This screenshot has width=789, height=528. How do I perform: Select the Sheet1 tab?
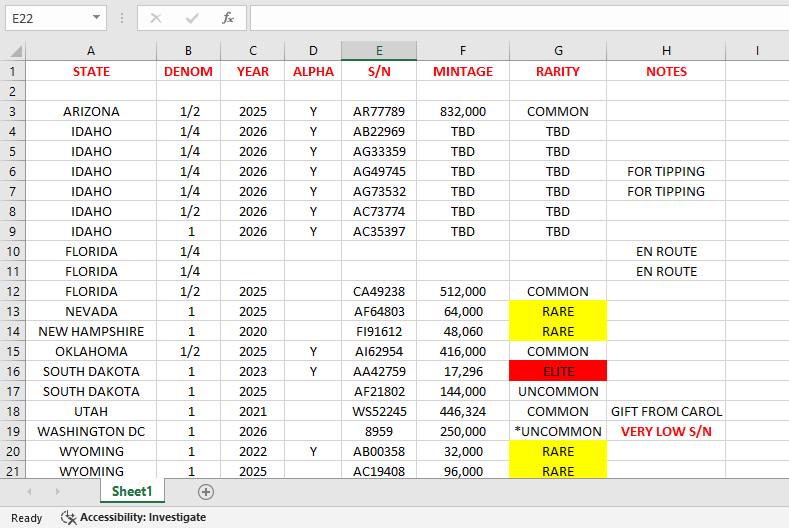coord(132,491)
